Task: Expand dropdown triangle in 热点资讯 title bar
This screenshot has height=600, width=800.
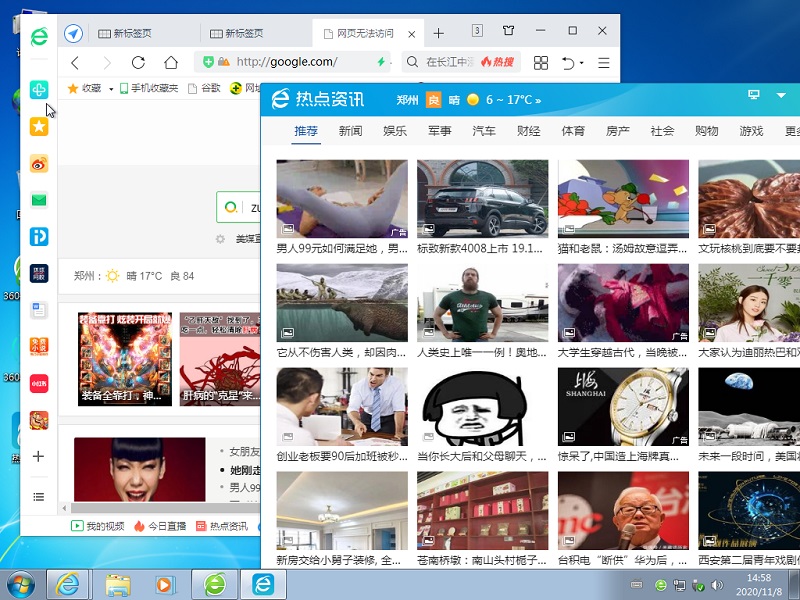Action: [x=781, y=95]
